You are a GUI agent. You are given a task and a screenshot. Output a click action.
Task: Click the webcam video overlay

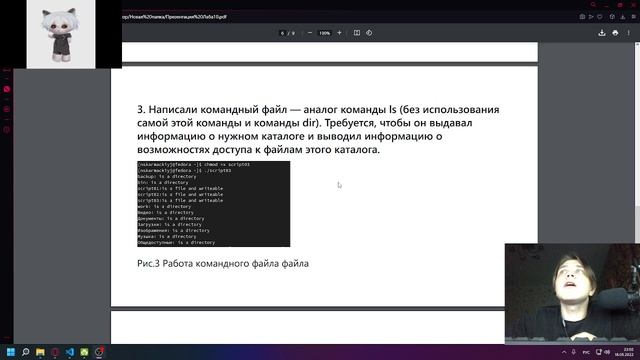point(572,294)
